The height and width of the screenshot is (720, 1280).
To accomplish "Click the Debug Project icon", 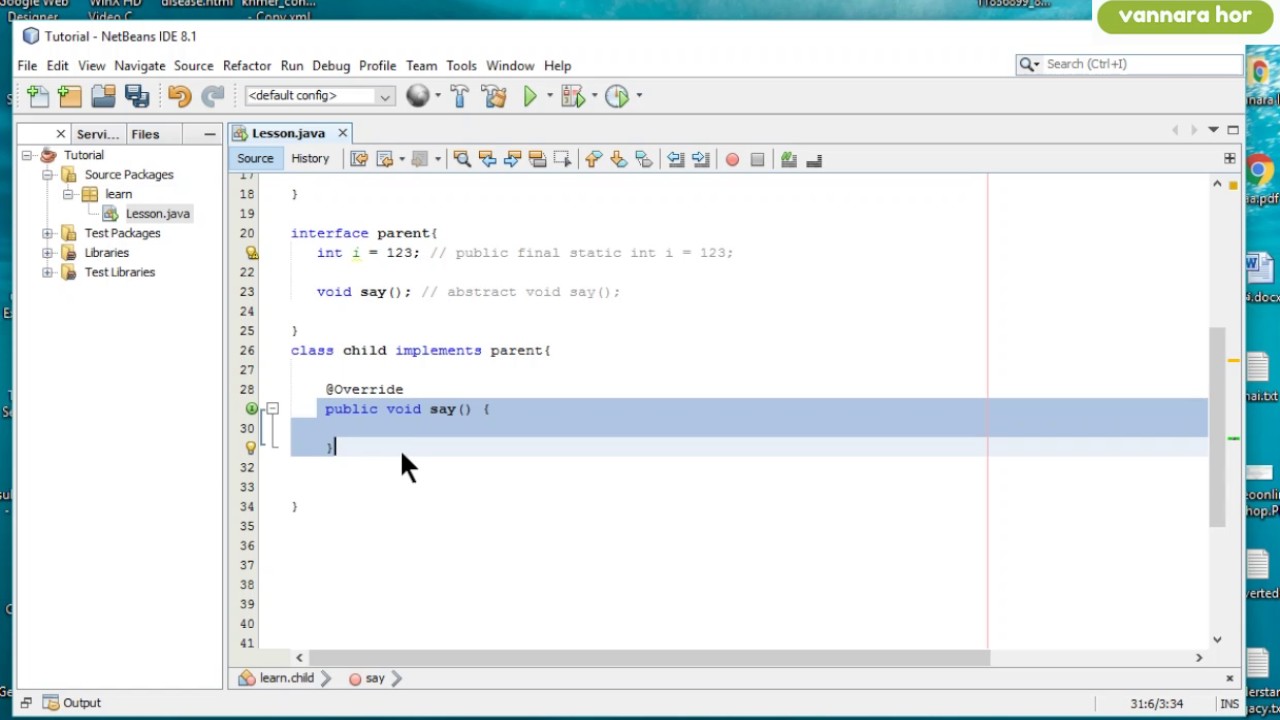I will [x=573, y=96].
